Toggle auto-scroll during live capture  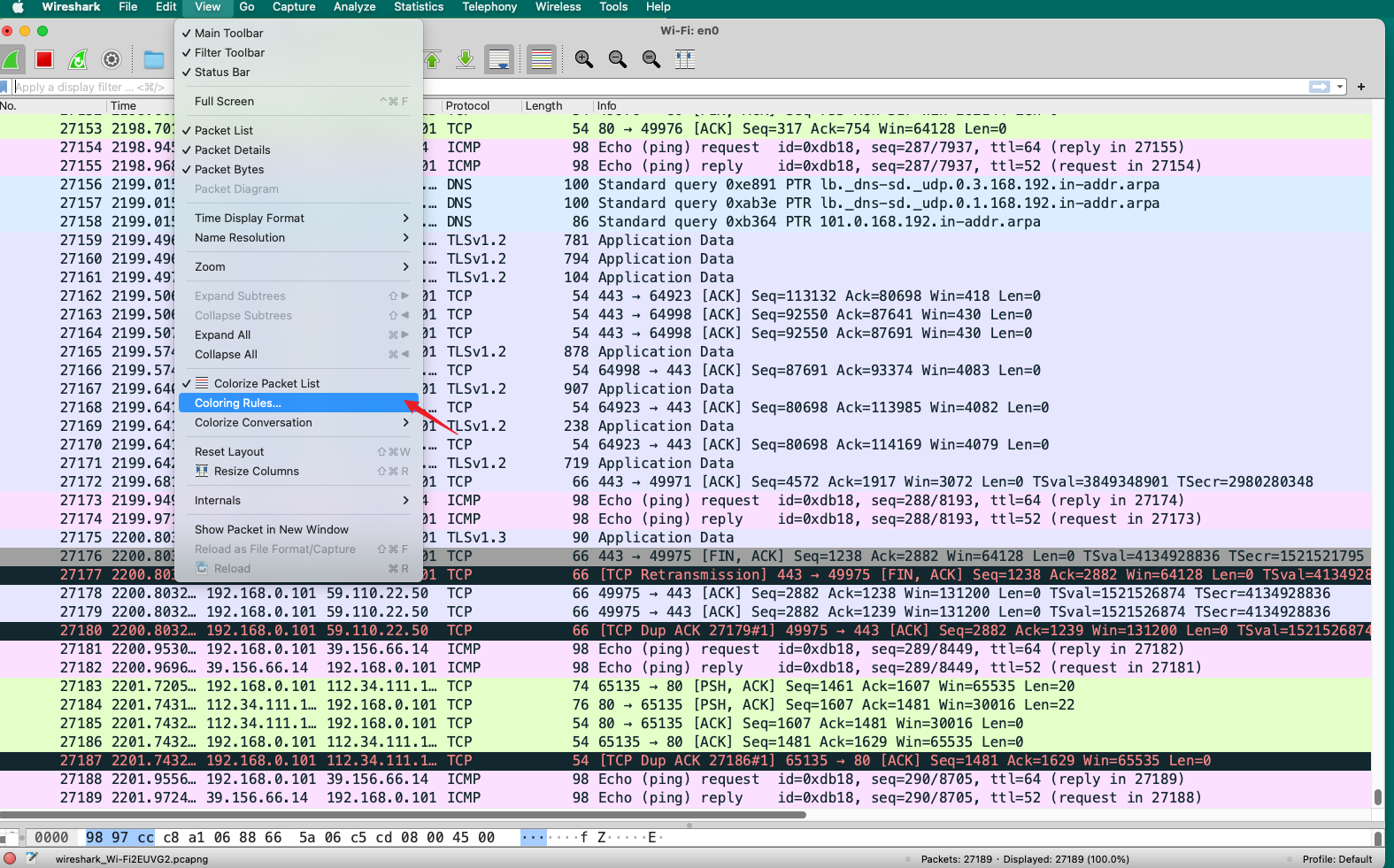pyautogui.click(x=499, y=59)
